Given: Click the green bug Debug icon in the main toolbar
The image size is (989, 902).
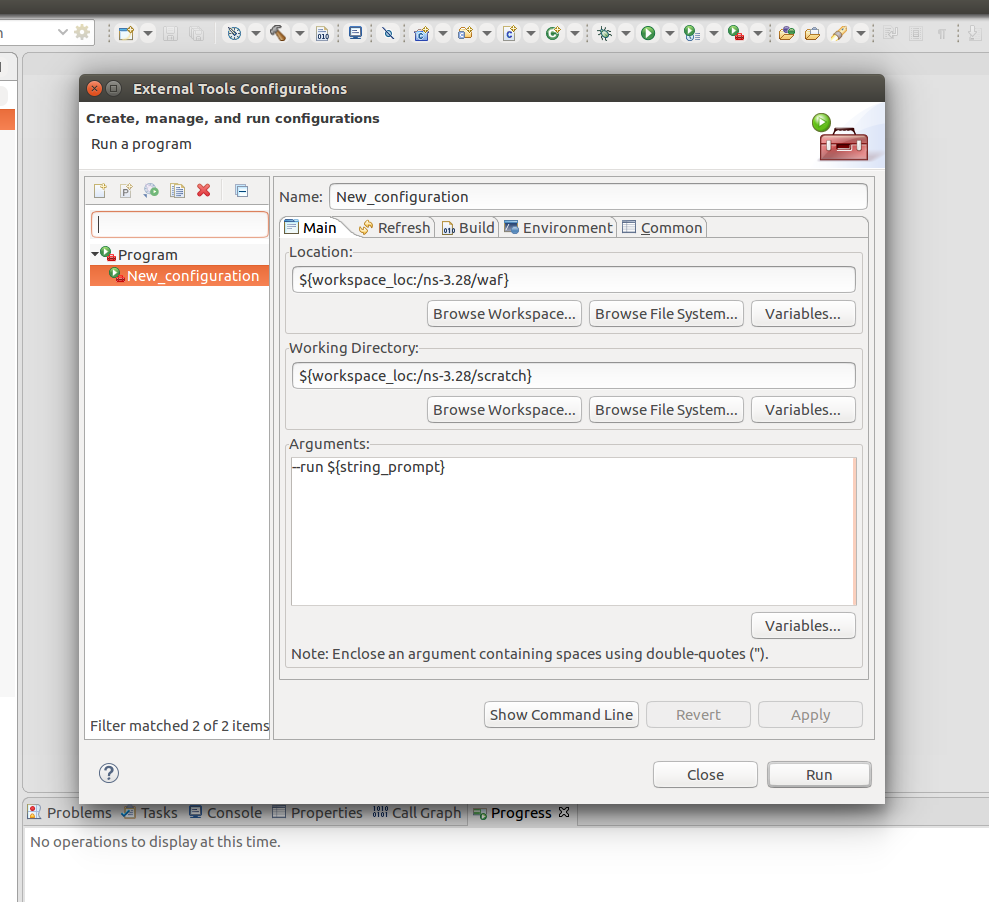Looking at the screenshot, I should tap(604, 33).
